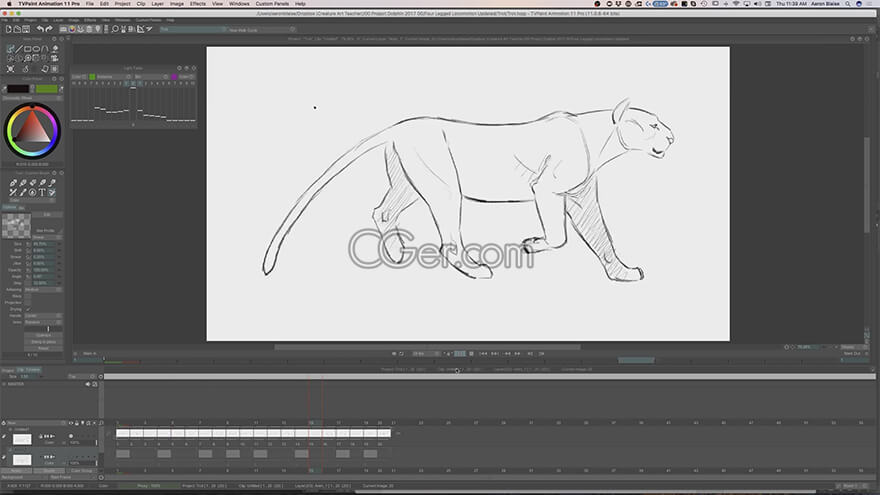
Task: Click the Color Group button
Action: tap(82, 471)
